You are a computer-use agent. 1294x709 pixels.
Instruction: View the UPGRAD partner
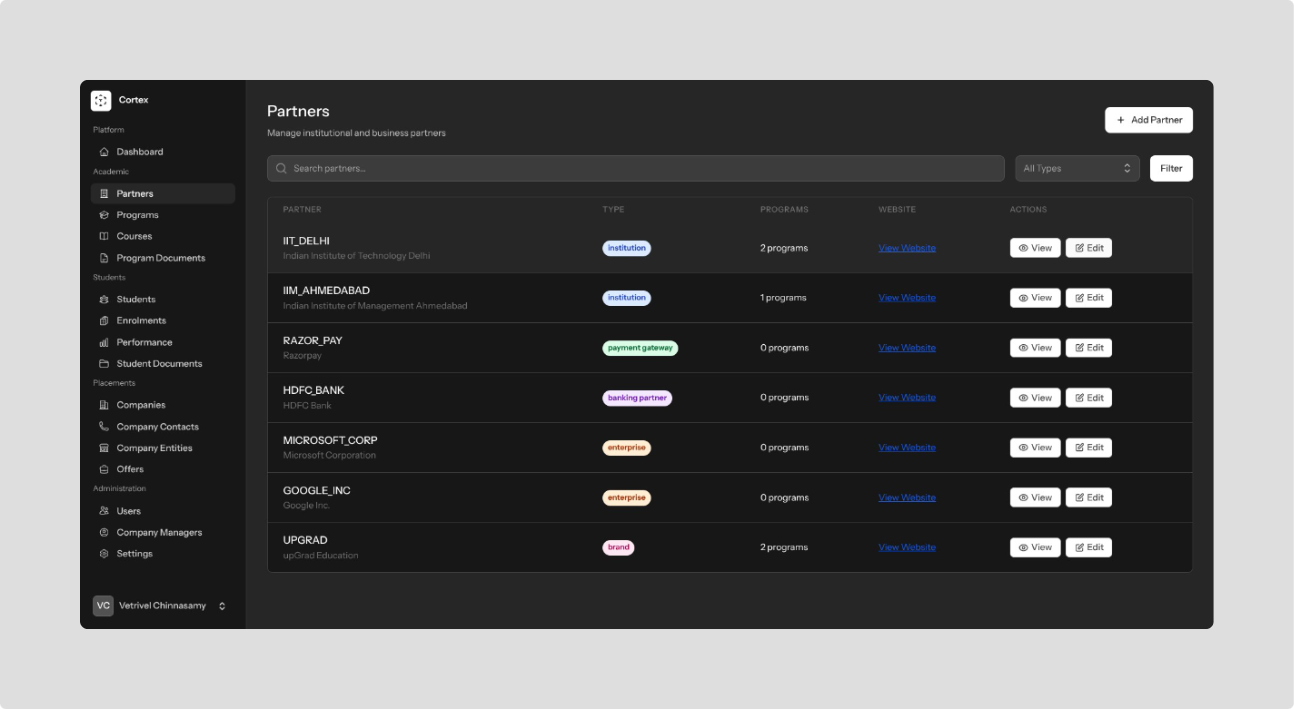pos(1035,548)
